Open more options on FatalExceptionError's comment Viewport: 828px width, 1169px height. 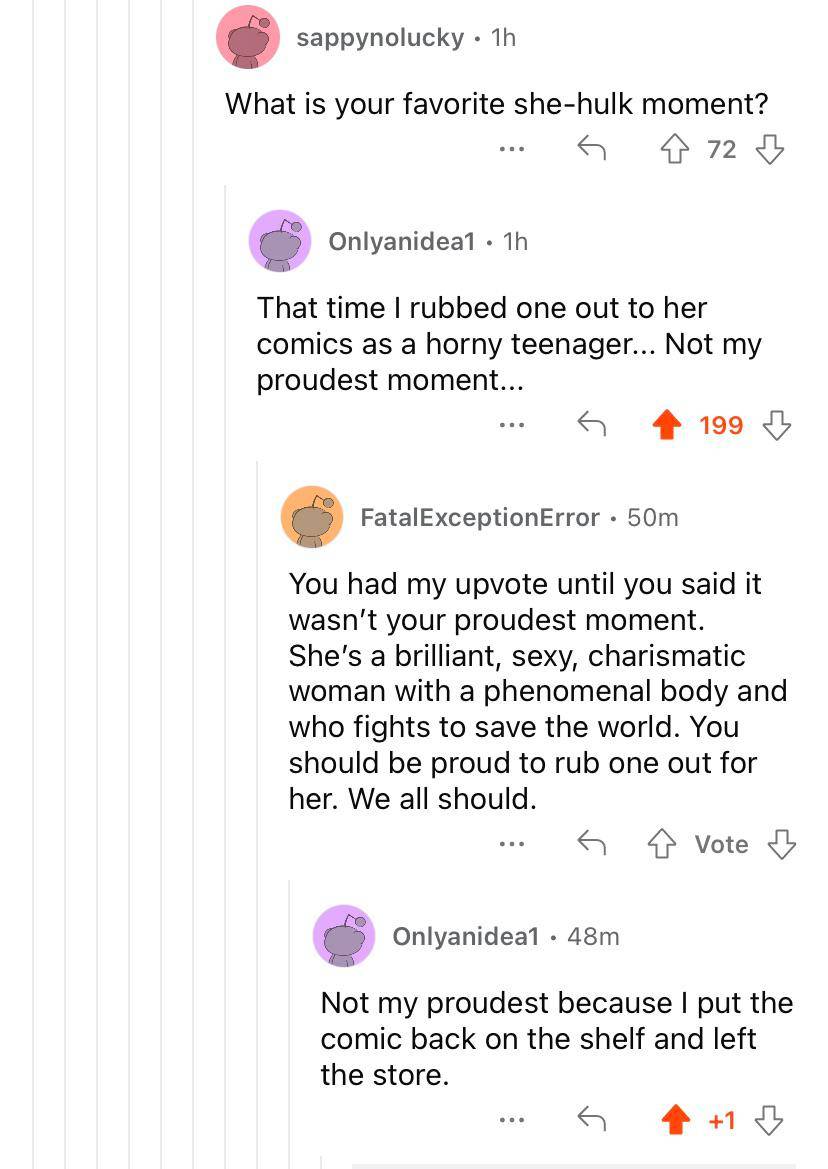(x=512, y=845)
